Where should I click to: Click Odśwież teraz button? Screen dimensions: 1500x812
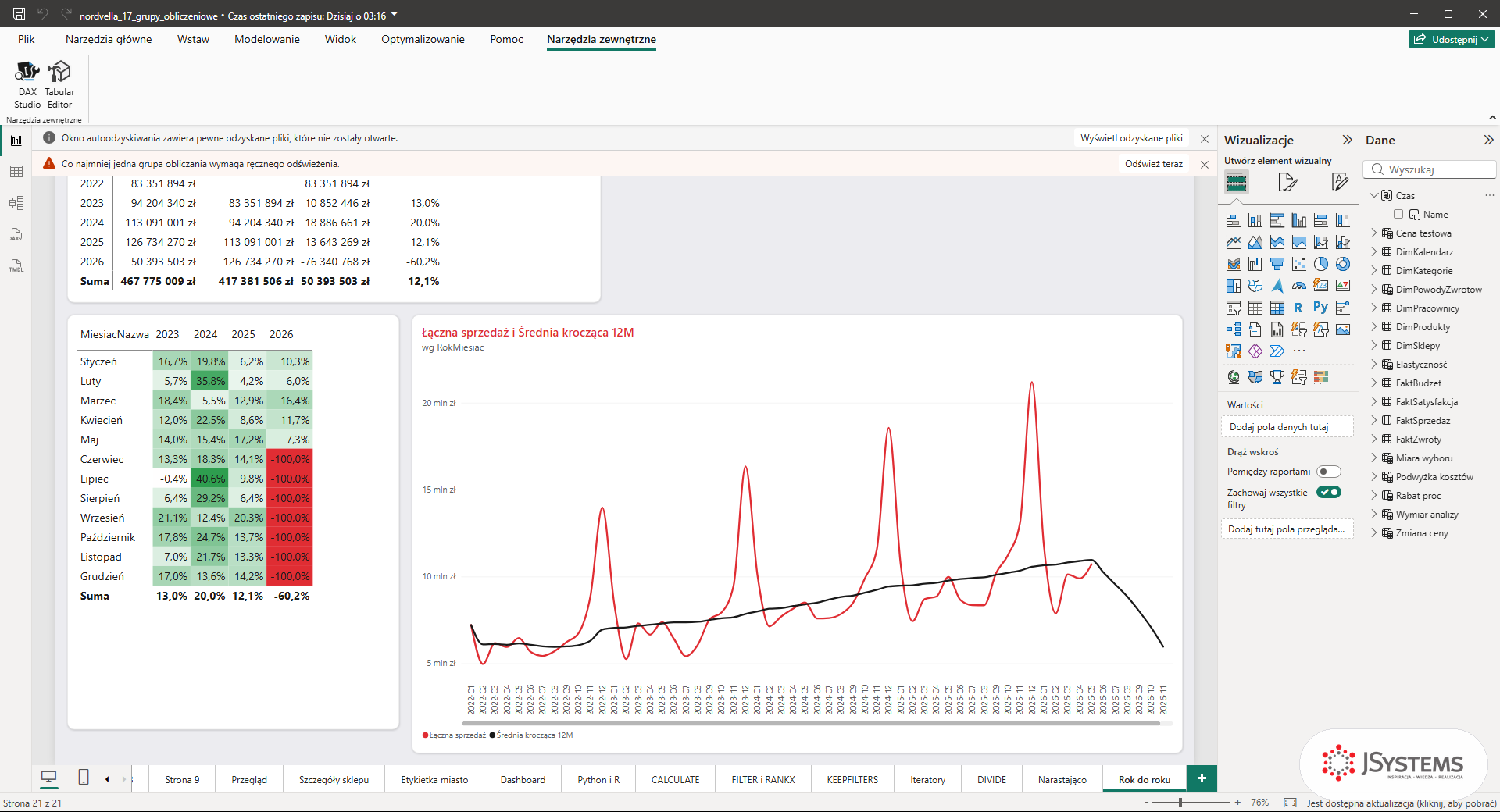pos(1154,164)
